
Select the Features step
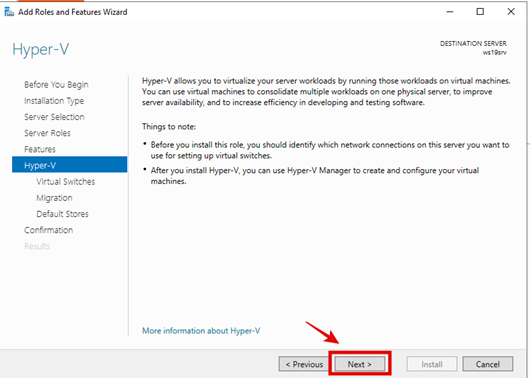click(40, 149)
